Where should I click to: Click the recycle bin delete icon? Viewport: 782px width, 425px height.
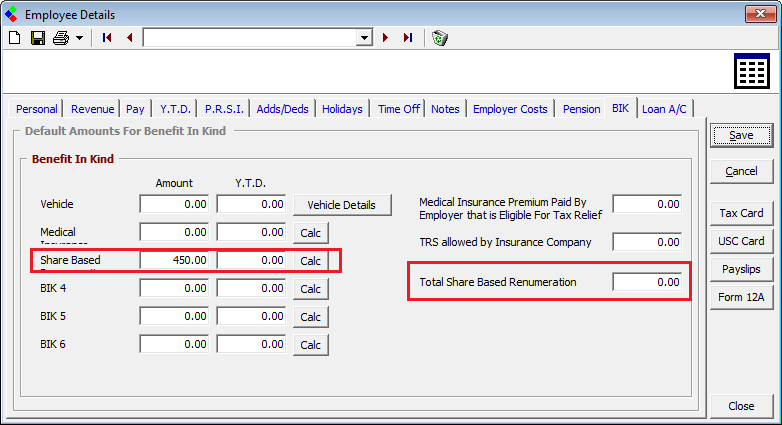(439, 38)
